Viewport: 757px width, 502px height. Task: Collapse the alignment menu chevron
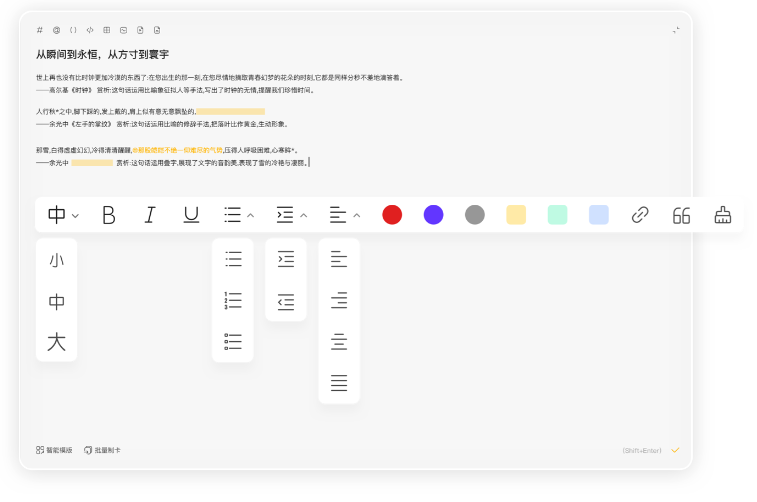click(357, 215)
